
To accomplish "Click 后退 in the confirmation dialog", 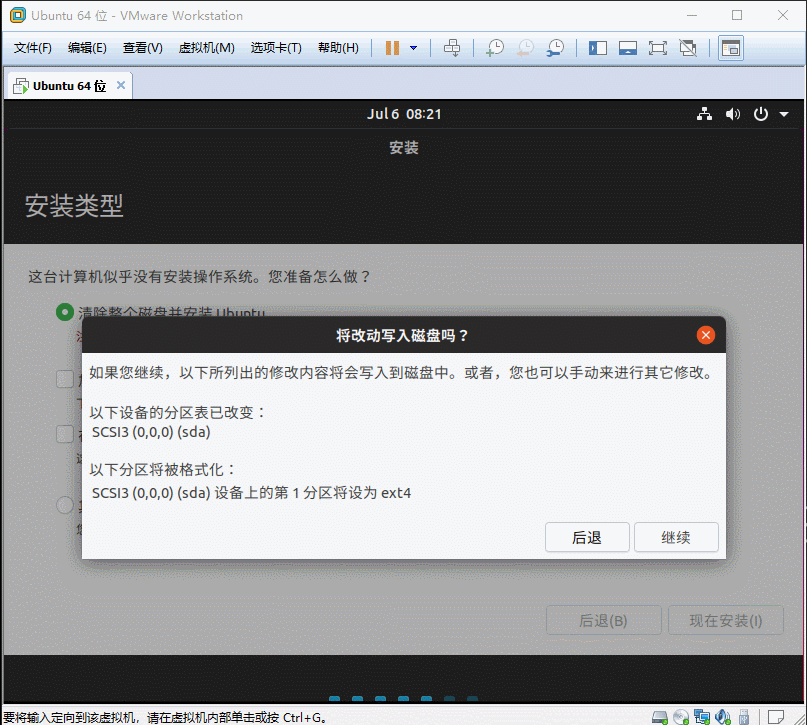I will [587, 537].
